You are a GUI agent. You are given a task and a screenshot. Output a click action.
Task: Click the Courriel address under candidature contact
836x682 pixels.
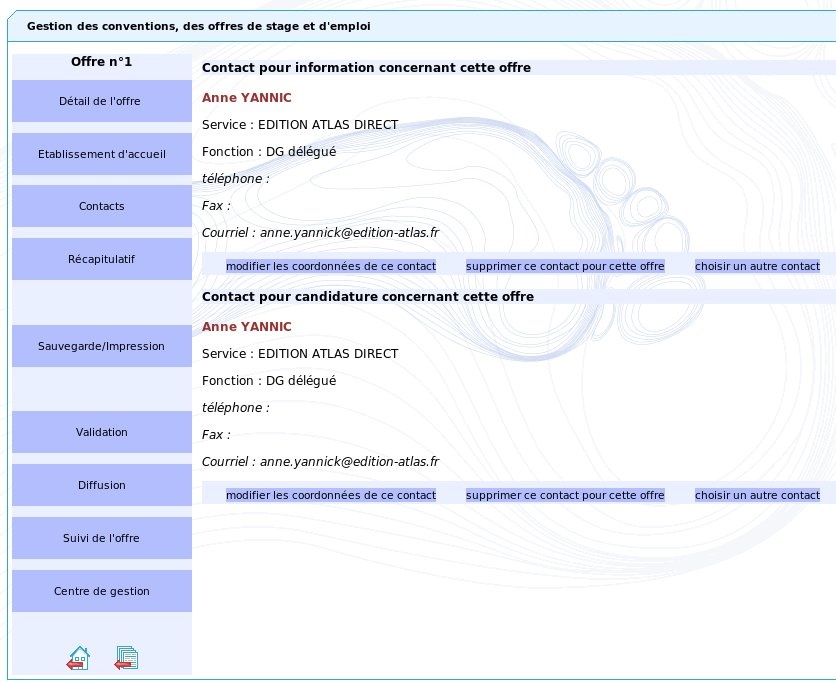click(349, 462)
